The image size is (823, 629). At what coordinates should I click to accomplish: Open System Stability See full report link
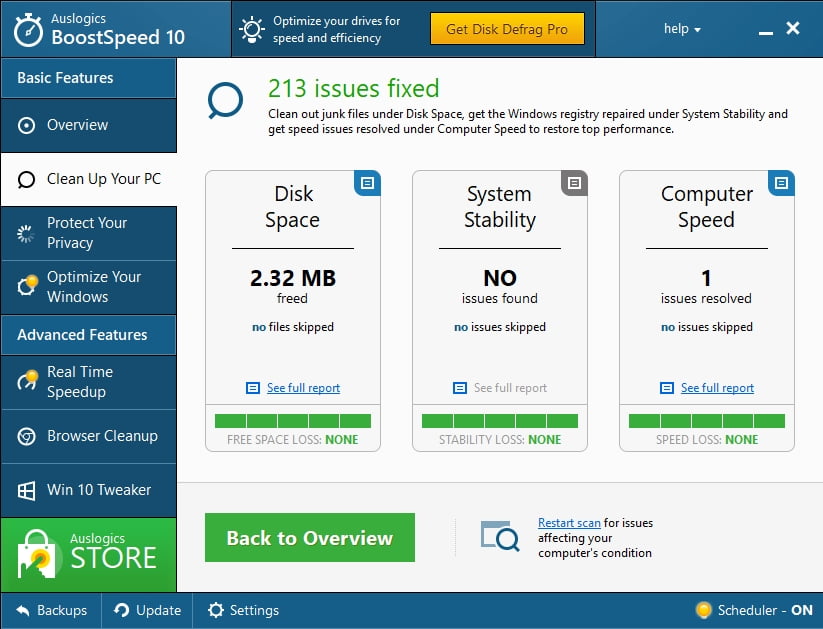click(x=510, y=388)
